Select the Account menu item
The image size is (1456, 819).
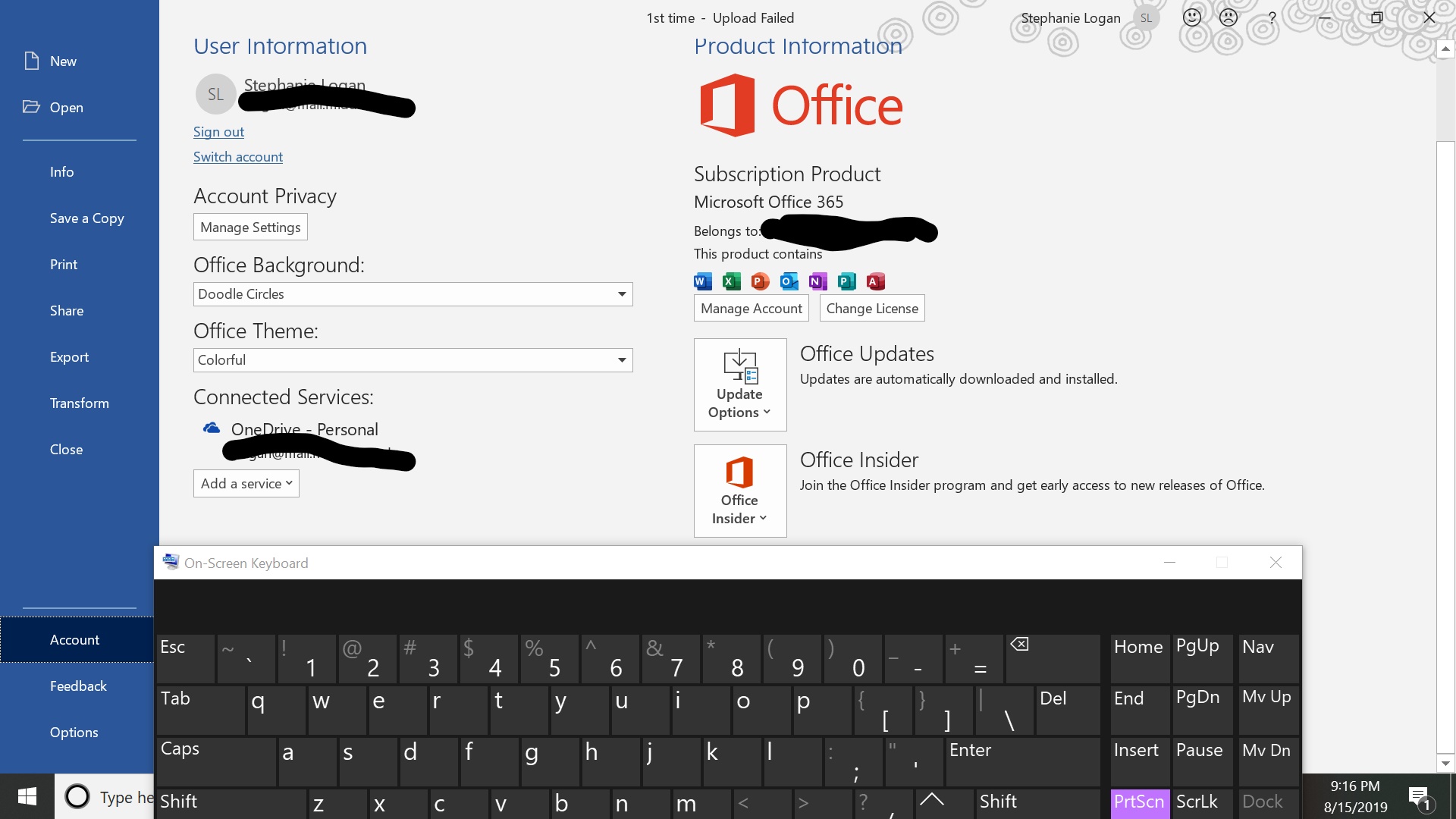click(74, 639)
